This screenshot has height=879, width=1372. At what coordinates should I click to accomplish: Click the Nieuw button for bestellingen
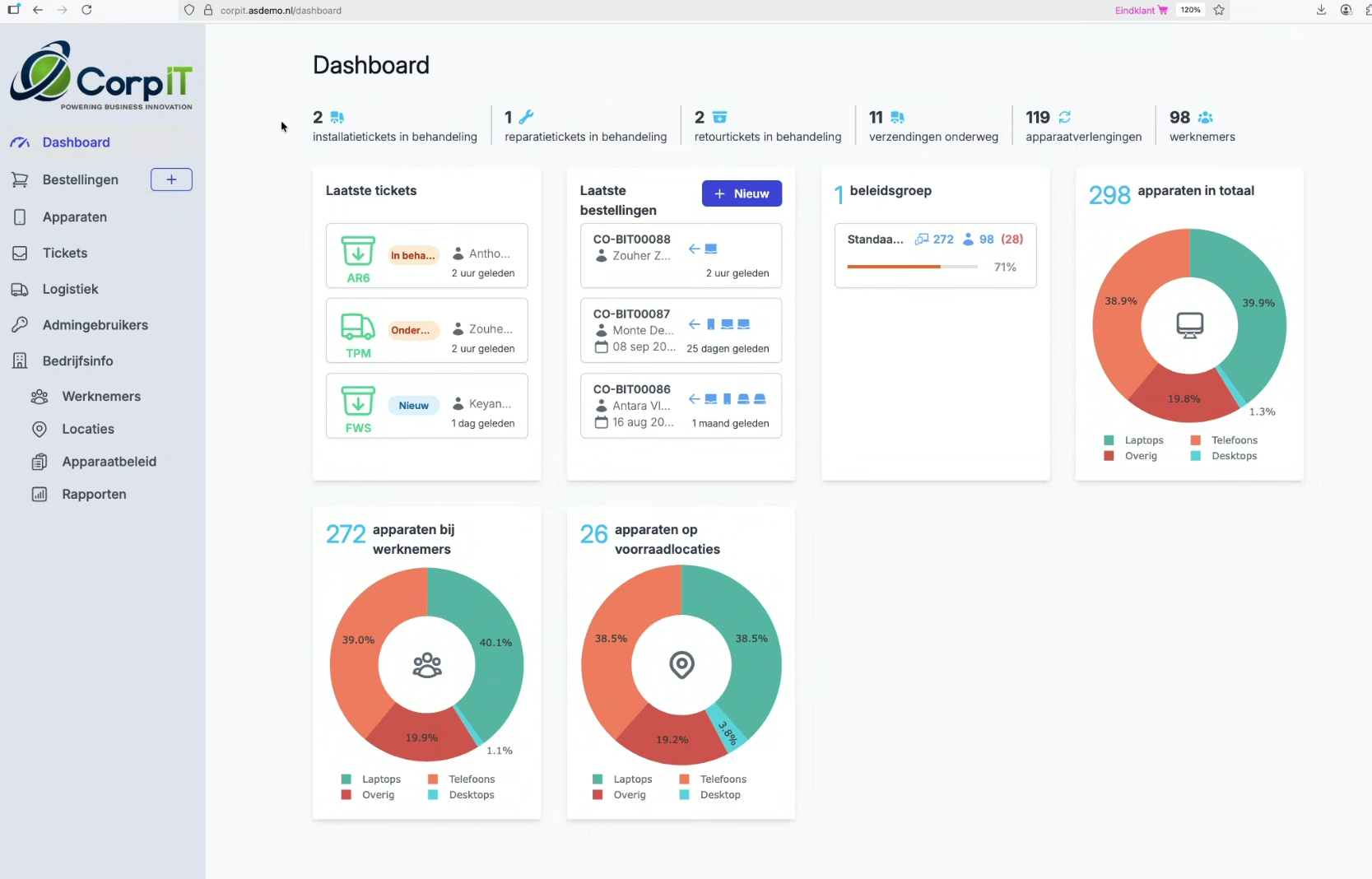741,193
